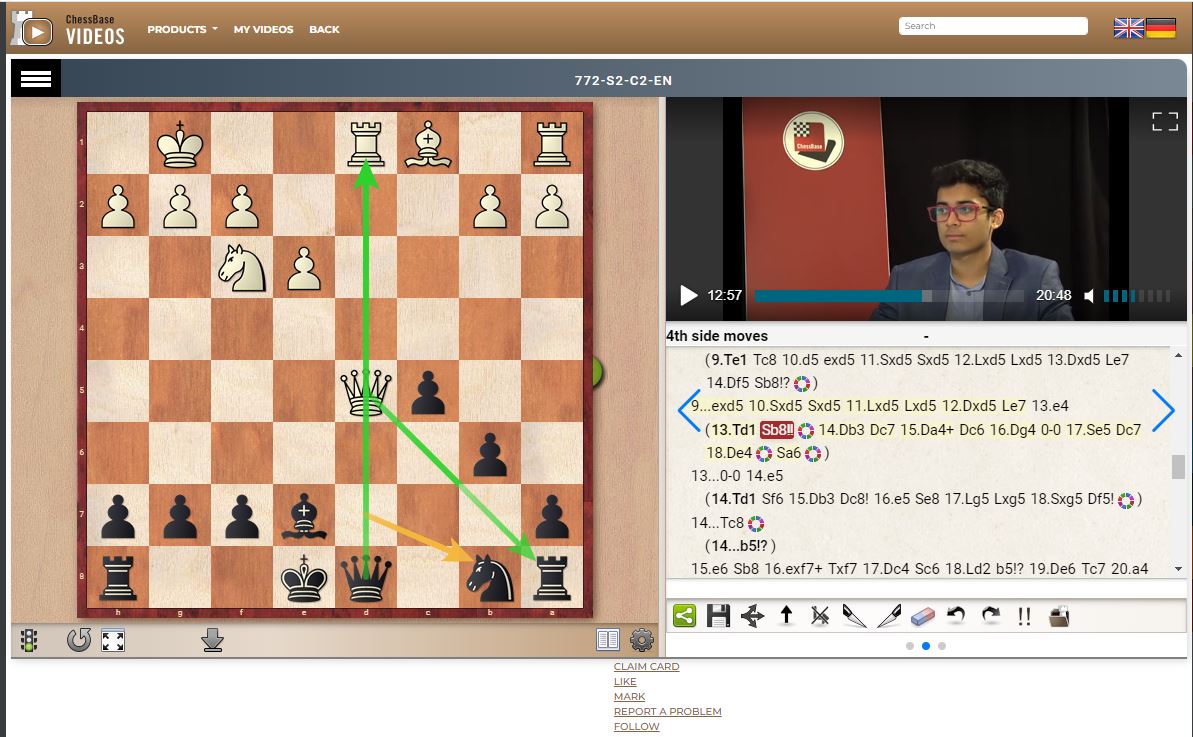Save the game with the floppy disk icon
This screenshot has width=1193, height=737.
(x=717, y=616)
